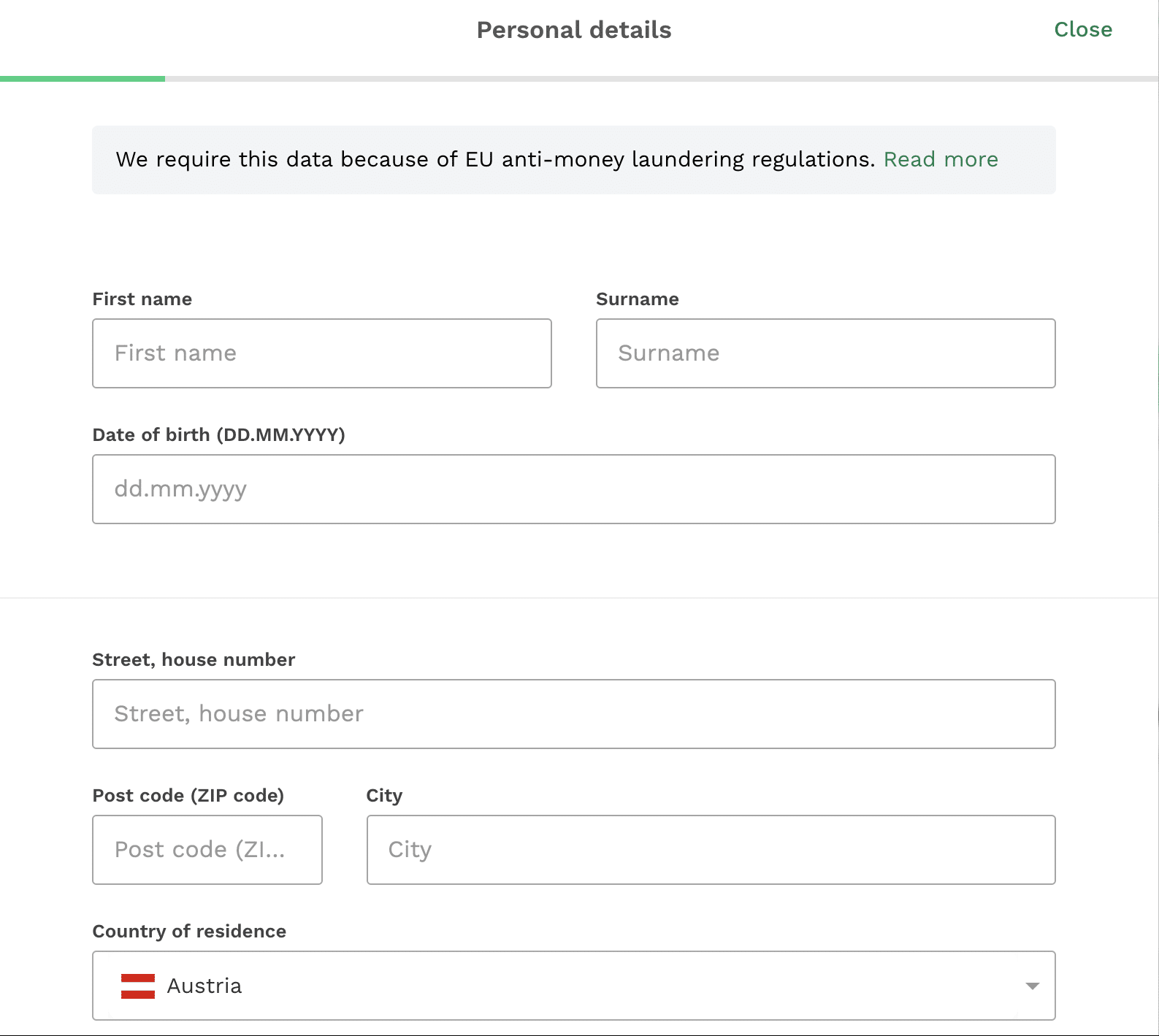Click into the City input field

(711, 850)
